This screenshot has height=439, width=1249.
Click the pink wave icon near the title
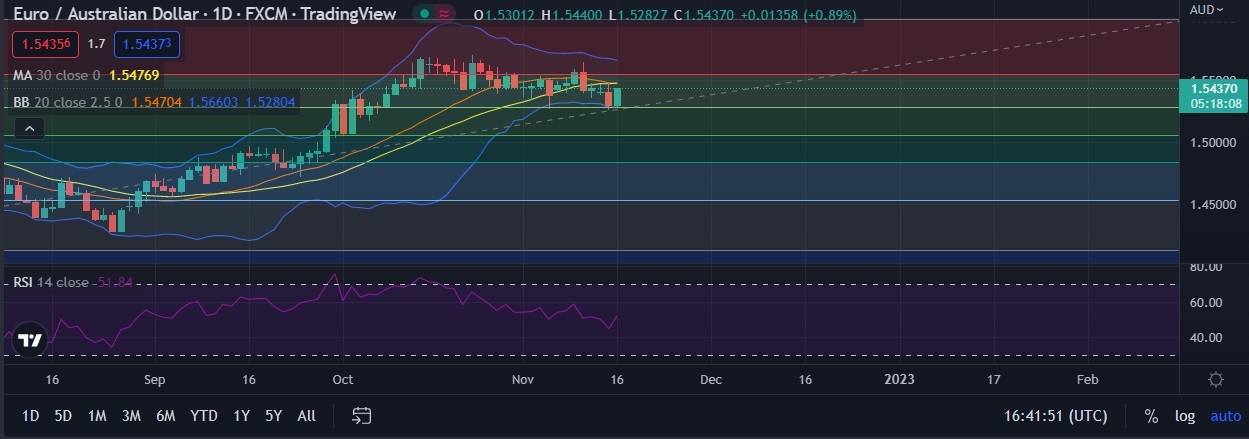pyautogui.click(x=445, y=15)
